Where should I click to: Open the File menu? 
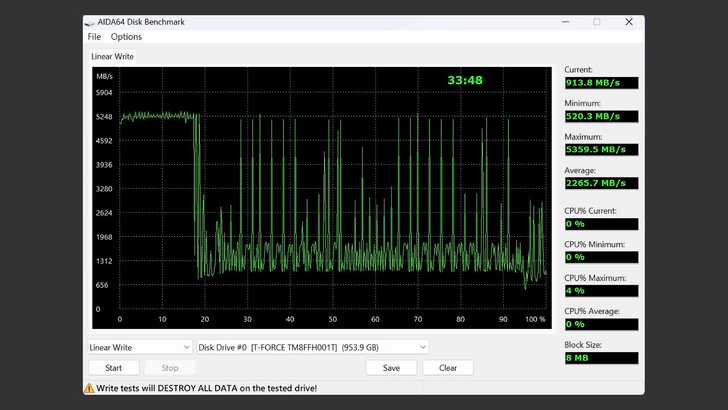(x=94, y=37)
